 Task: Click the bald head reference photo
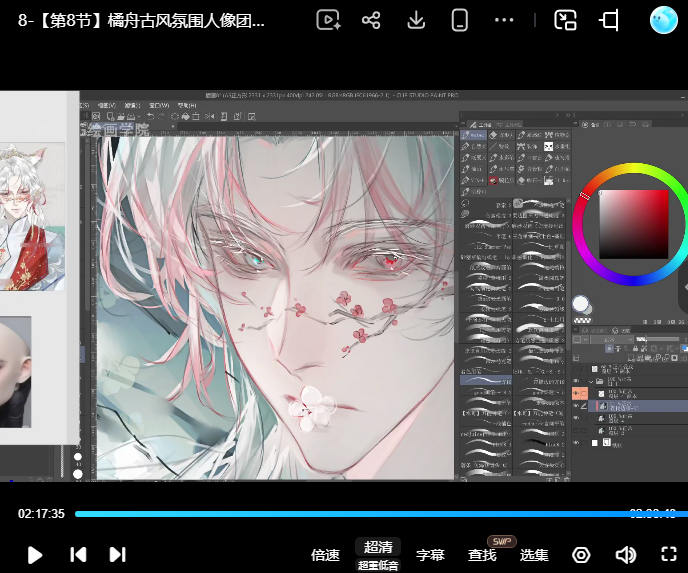tap(15, 372)
